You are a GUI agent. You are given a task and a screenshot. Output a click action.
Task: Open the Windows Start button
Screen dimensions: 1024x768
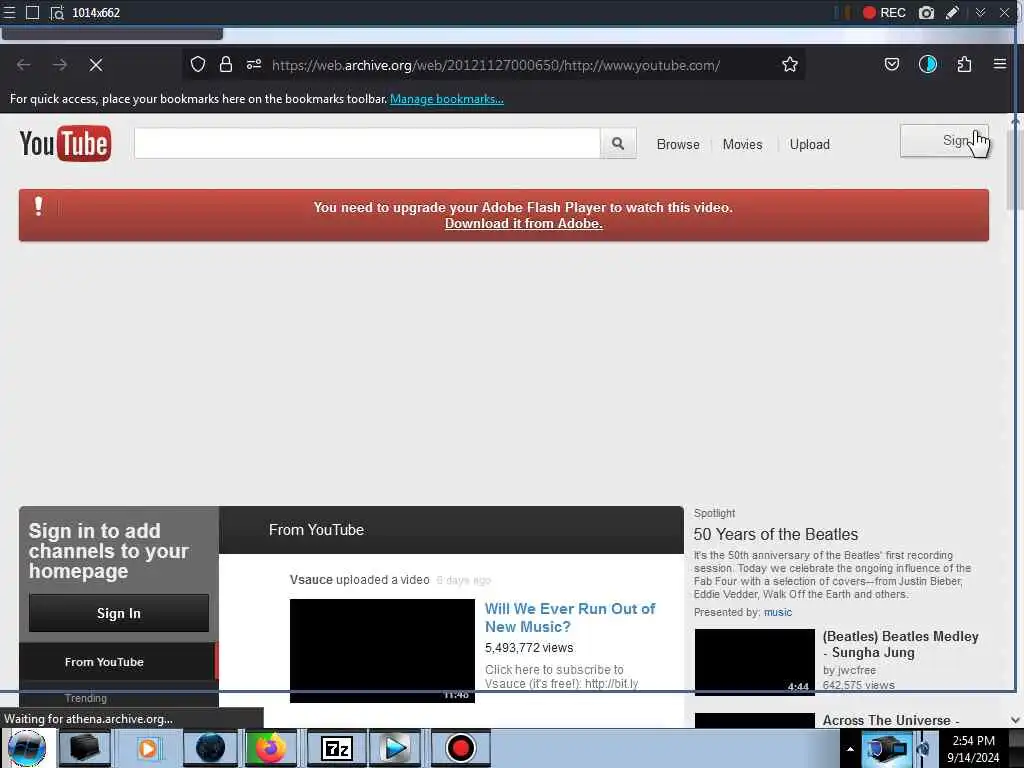26,748
